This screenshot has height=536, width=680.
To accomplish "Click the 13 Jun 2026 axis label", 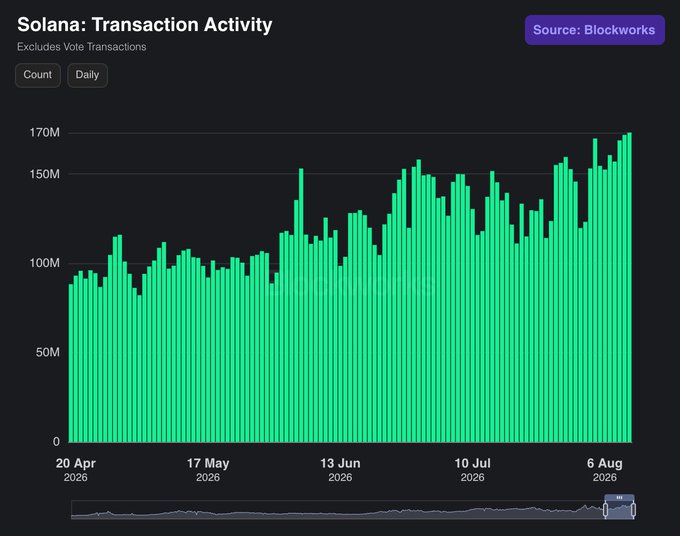I will point(340,470).
